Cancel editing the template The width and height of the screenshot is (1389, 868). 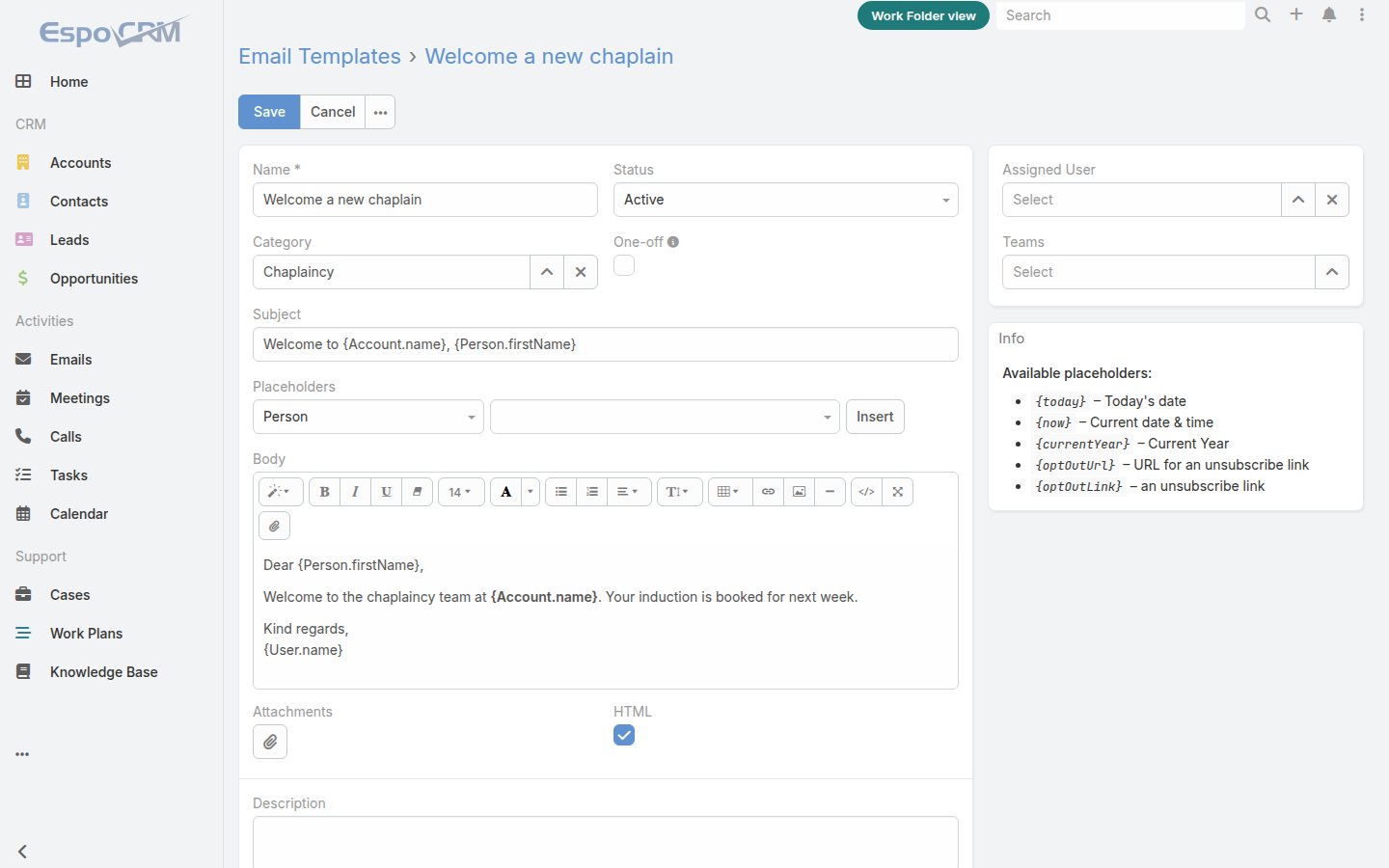point(333,112)
